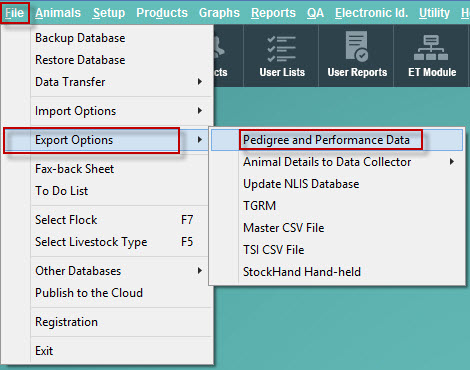Expand the Import Options submenu arrow
This screenshot has height=370, width=470.
(199, 111)
